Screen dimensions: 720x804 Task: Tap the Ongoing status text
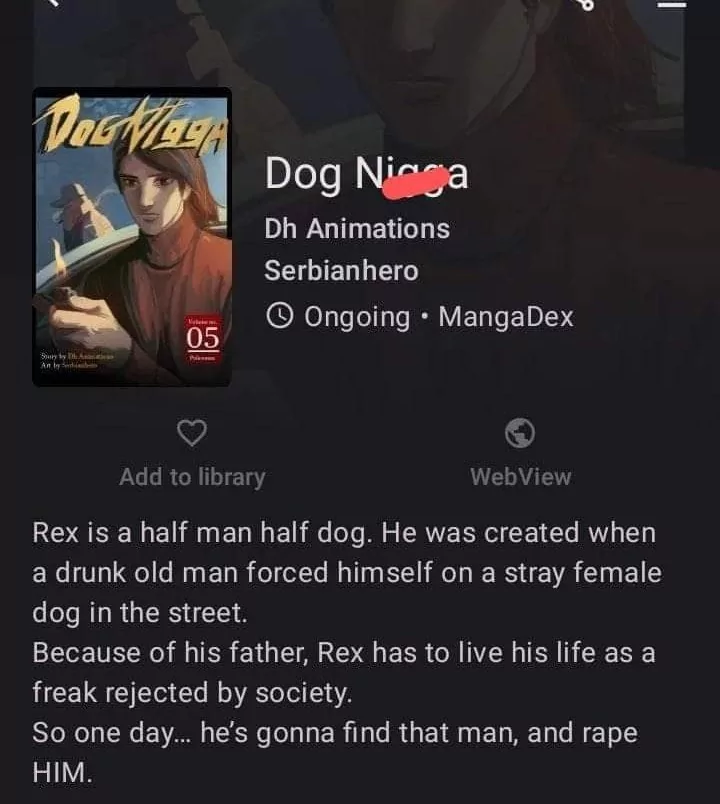point(357,317)
